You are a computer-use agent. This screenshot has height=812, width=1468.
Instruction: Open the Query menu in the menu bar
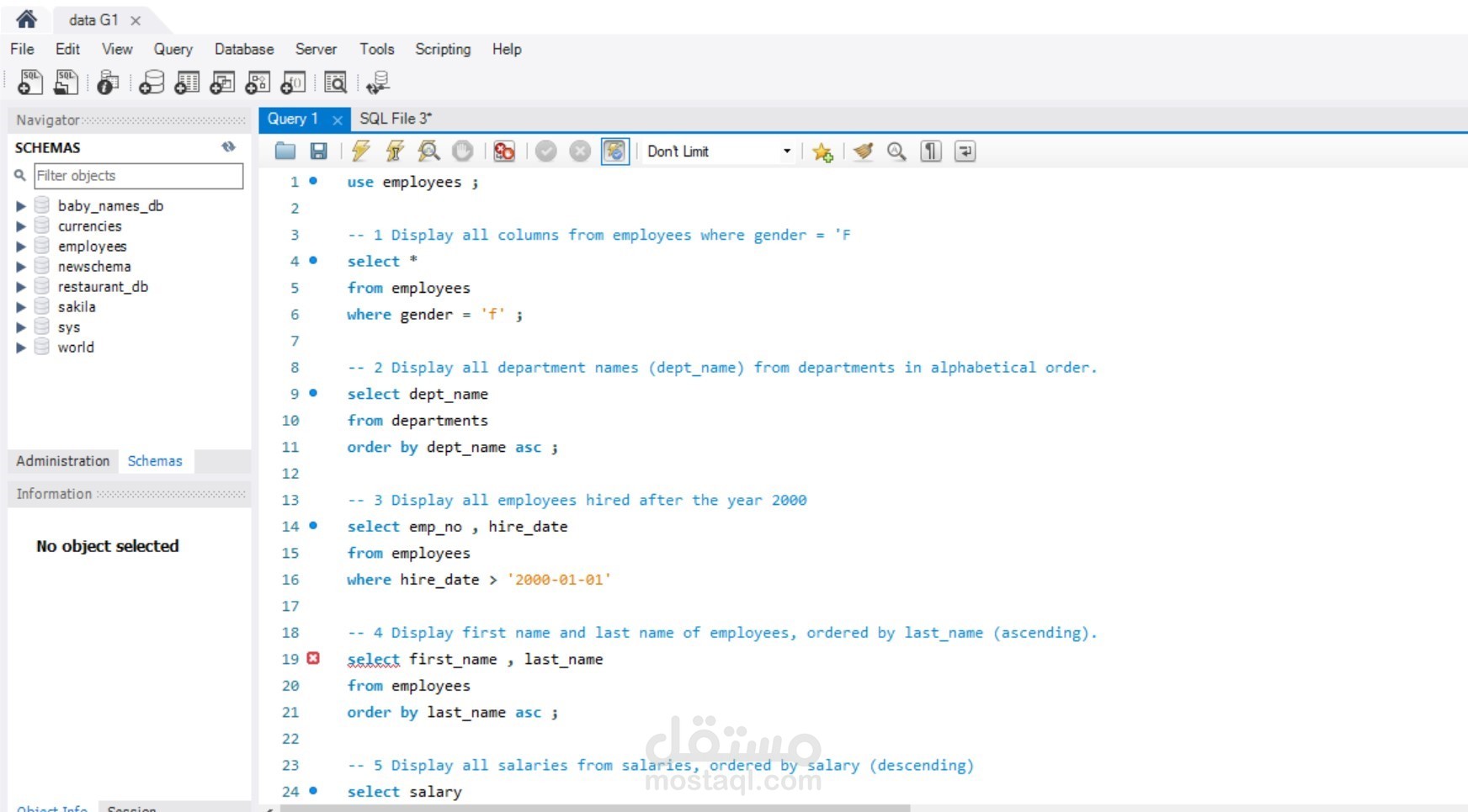click(x=173, y=49)
